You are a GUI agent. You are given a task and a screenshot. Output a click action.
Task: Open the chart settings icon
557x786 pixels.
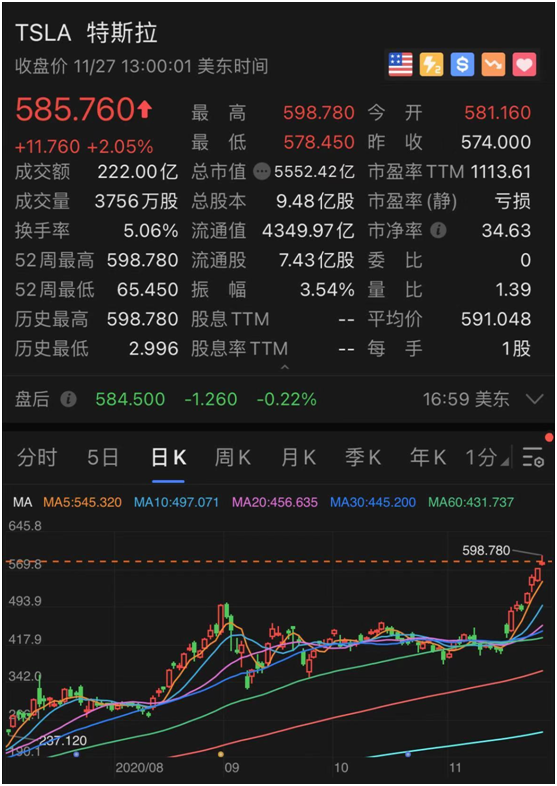coord(533,457)
